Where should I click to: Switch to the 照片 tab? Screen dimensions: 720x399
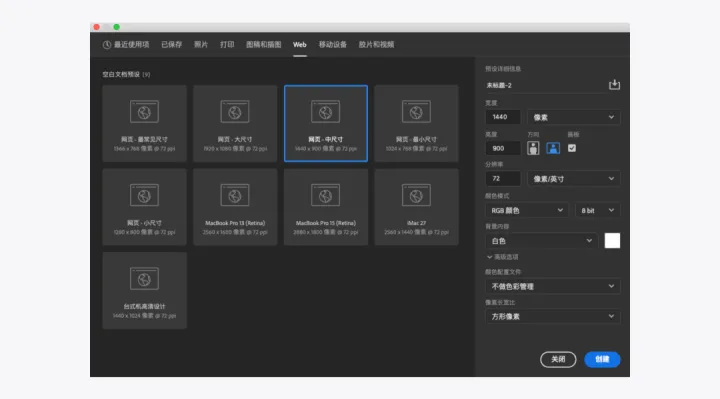point(201,45)
